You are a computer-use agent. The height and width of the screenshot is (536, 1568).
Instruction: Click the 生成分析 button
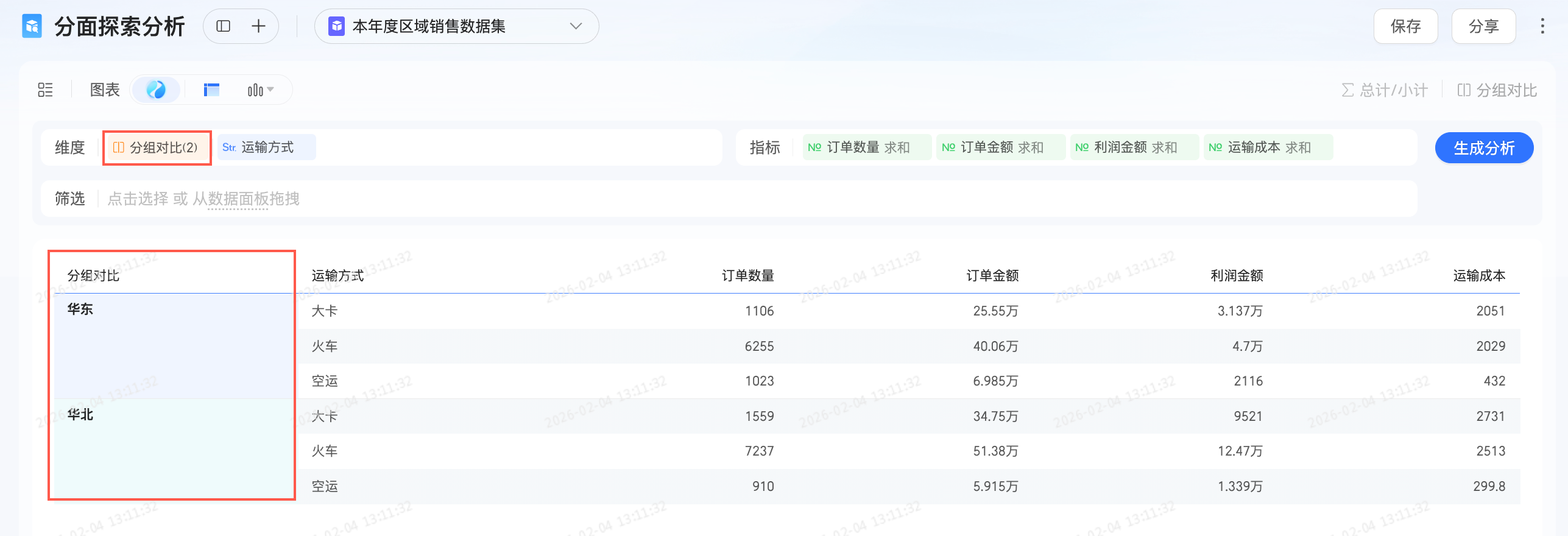pyautogui.click(x=1484, y=148)
